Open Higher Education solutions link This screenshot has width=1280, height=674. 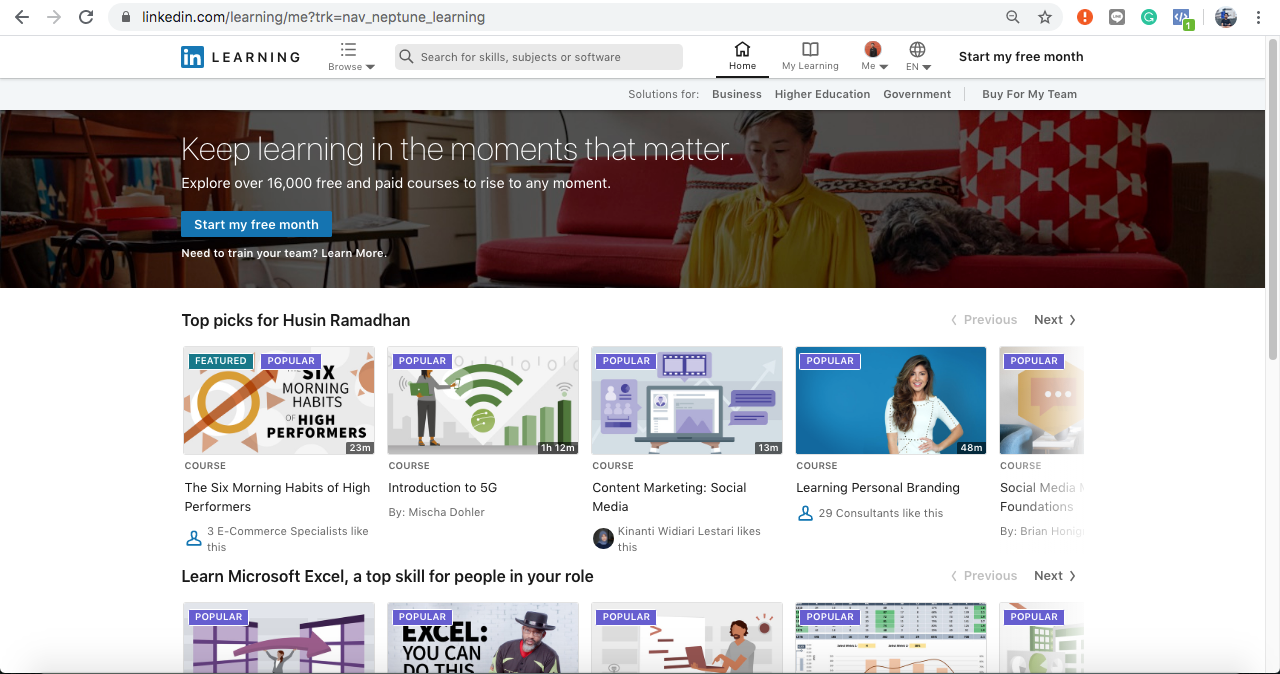click(x=822, y=94)
